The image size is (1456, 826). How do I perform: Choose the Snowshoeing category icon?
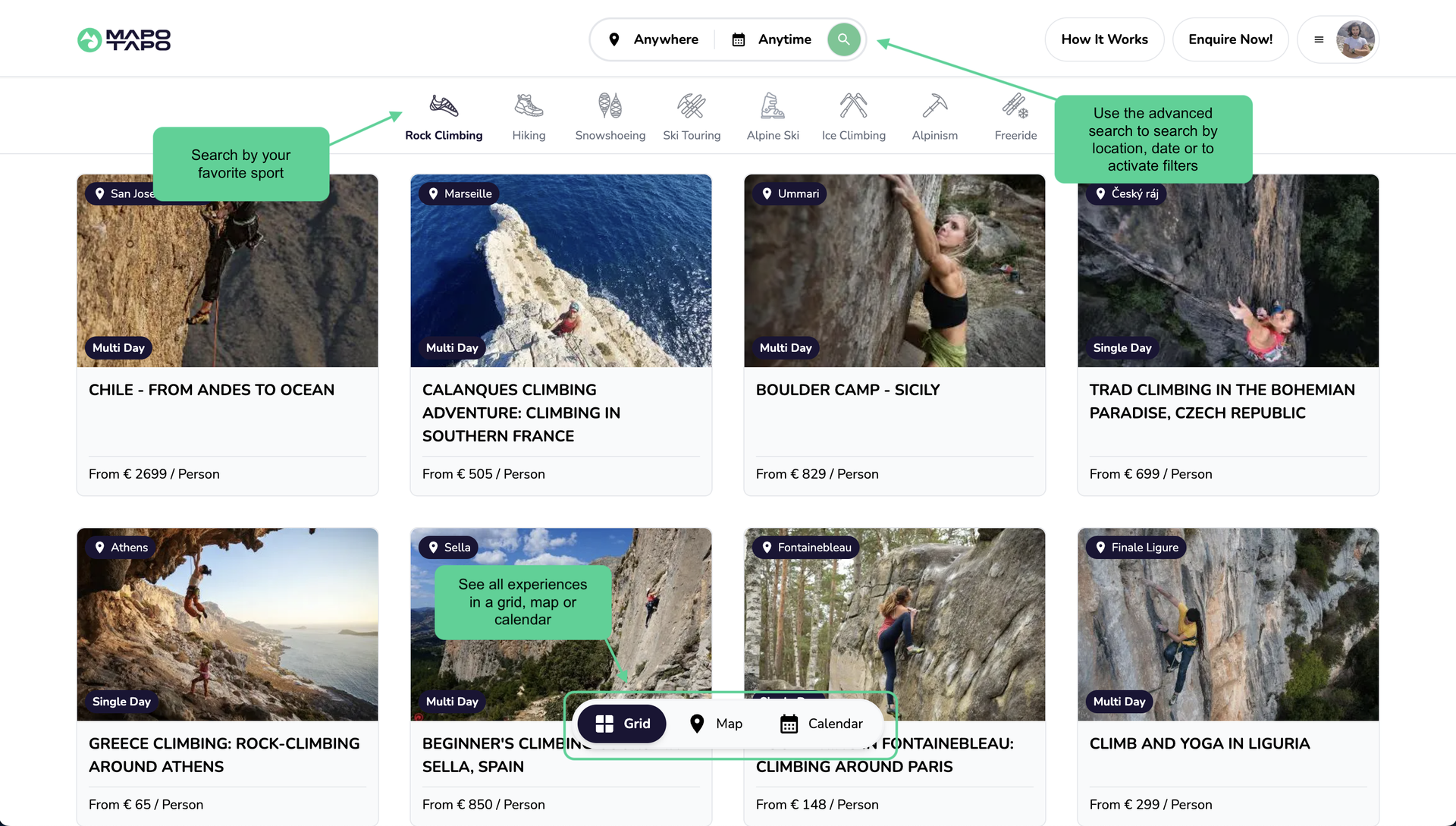[x=610, y=106]
